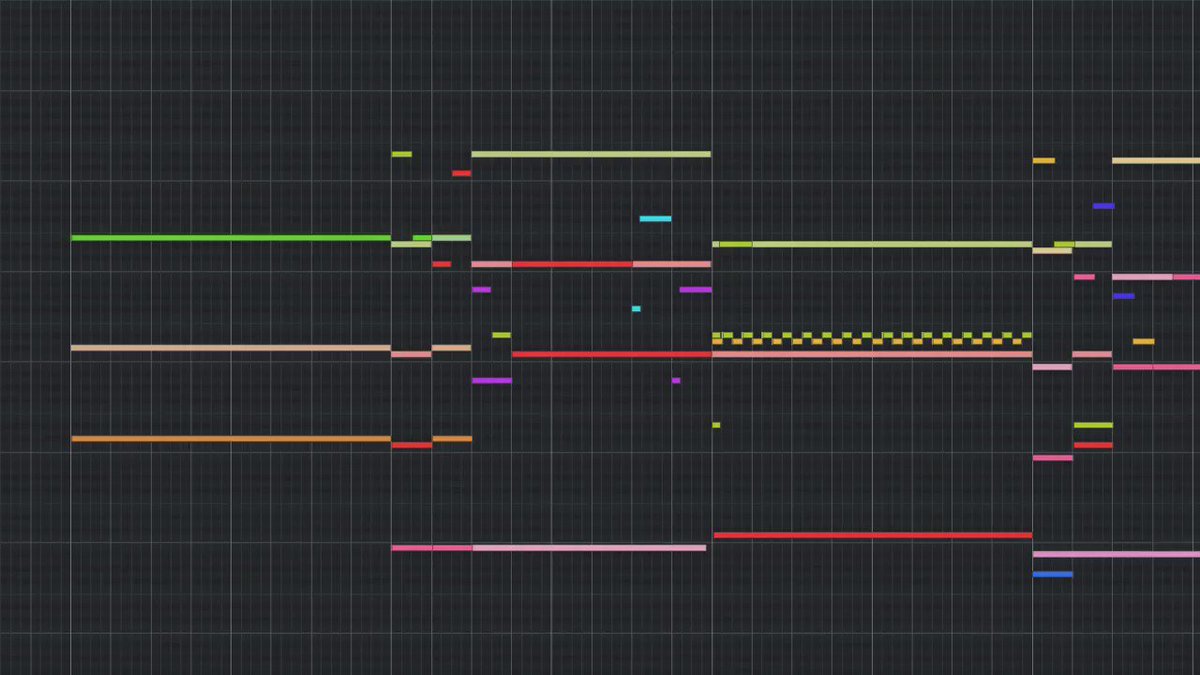Select the solid blue bass note

pos(1053,574)
